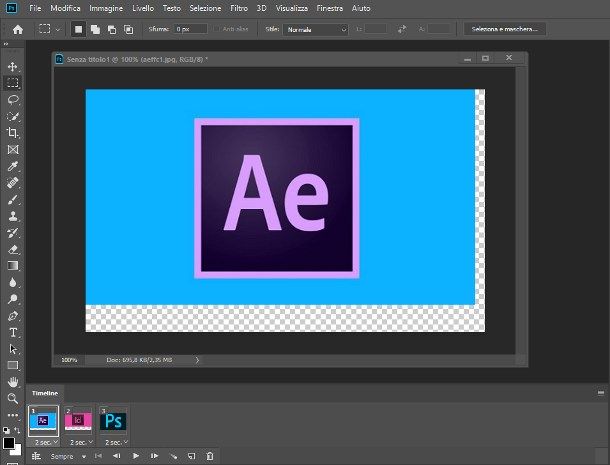610x465 pixels.
Task: Go to the previous frame
Action: pos(117,456)
